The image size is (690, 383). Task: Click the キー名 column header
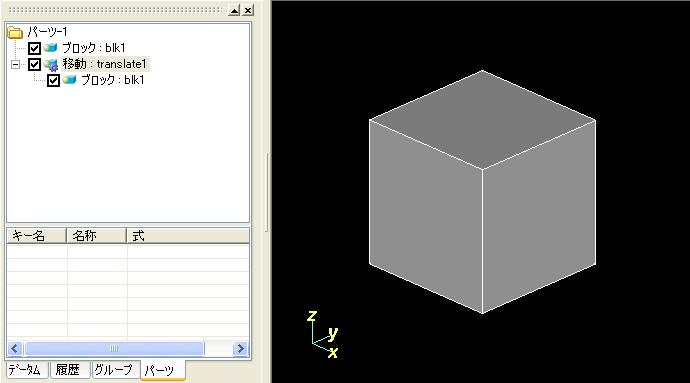click(x=37, y=236)
